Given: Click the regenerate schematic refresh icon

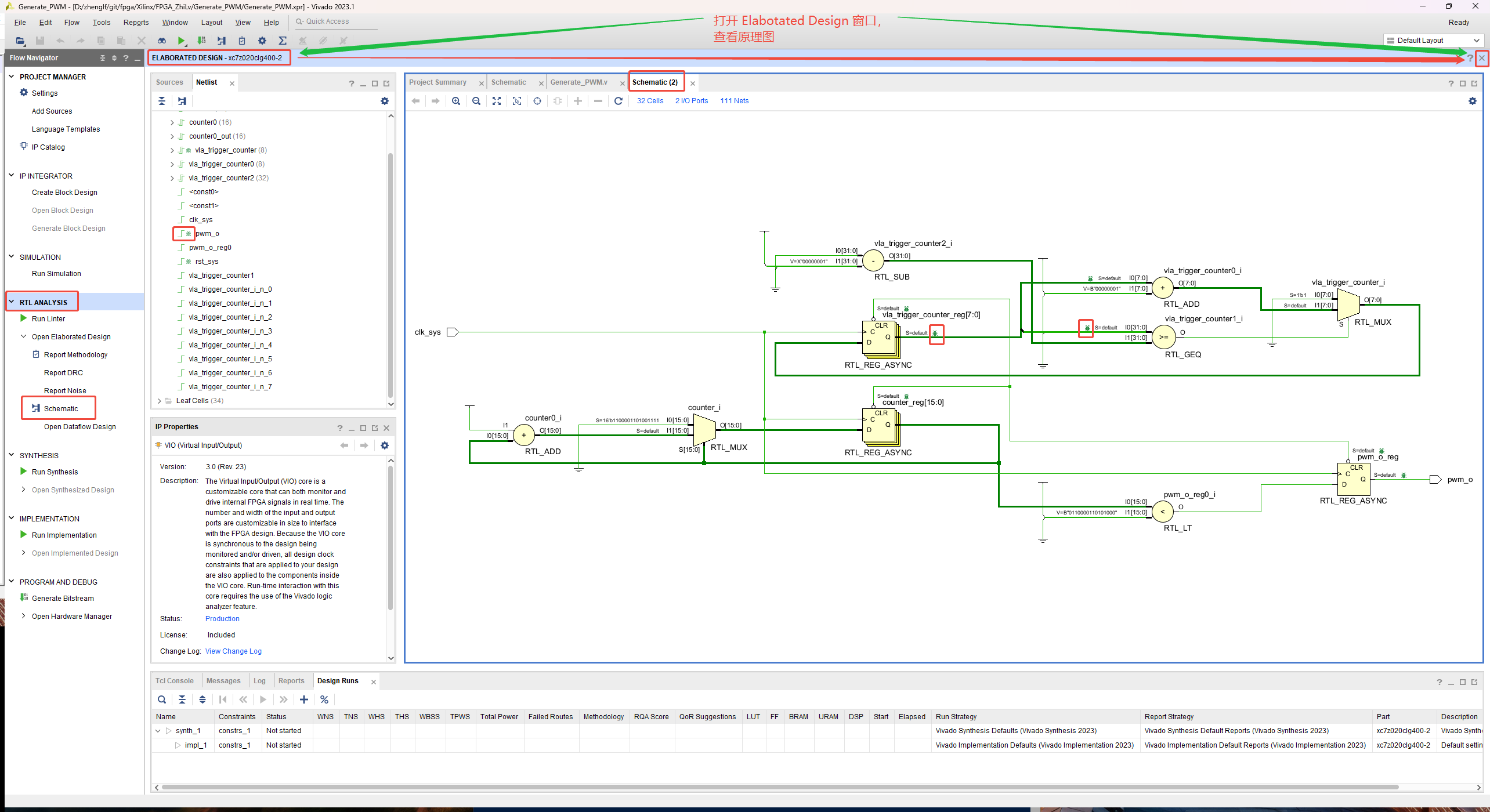Looking at the screenshot, I should click(619, 101).
